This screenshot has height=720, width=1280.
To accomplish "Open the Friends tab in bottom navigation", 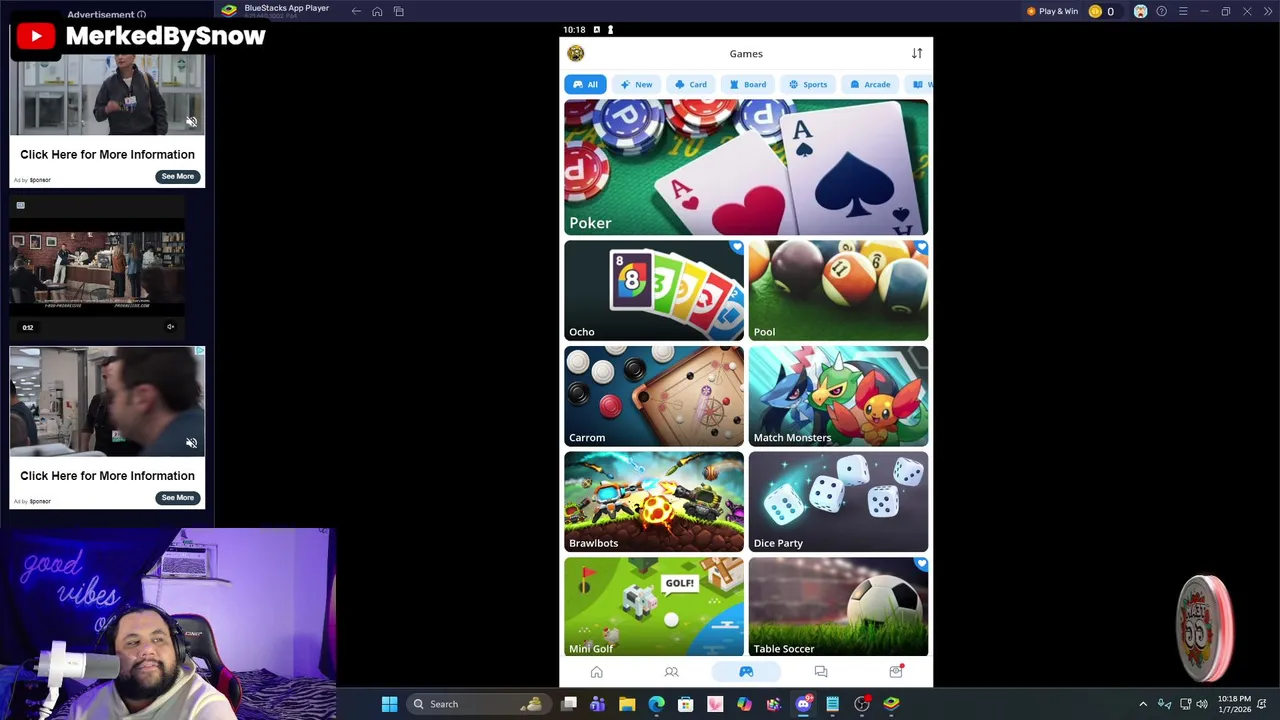I will click(671, 672).
